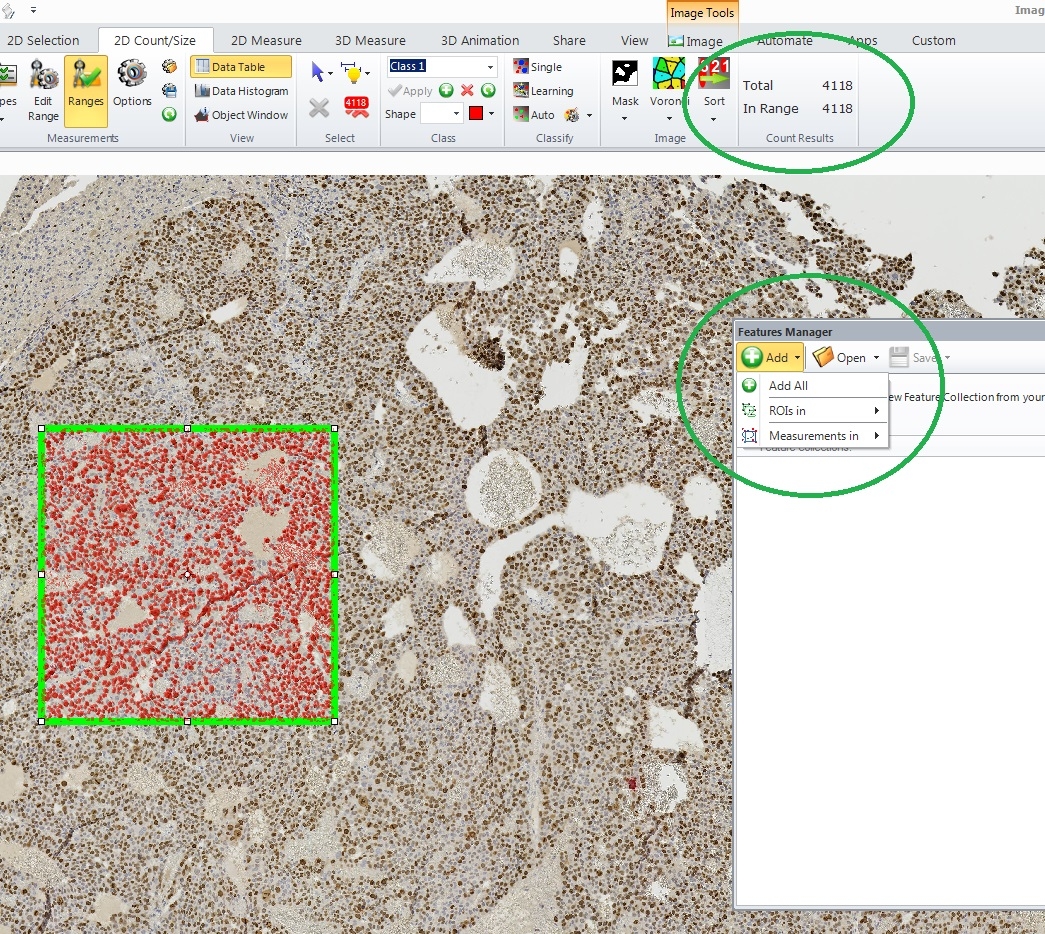This screenshot has width=1045, height=934.
Task: Open the Custom tab
Action: point(933,41)
